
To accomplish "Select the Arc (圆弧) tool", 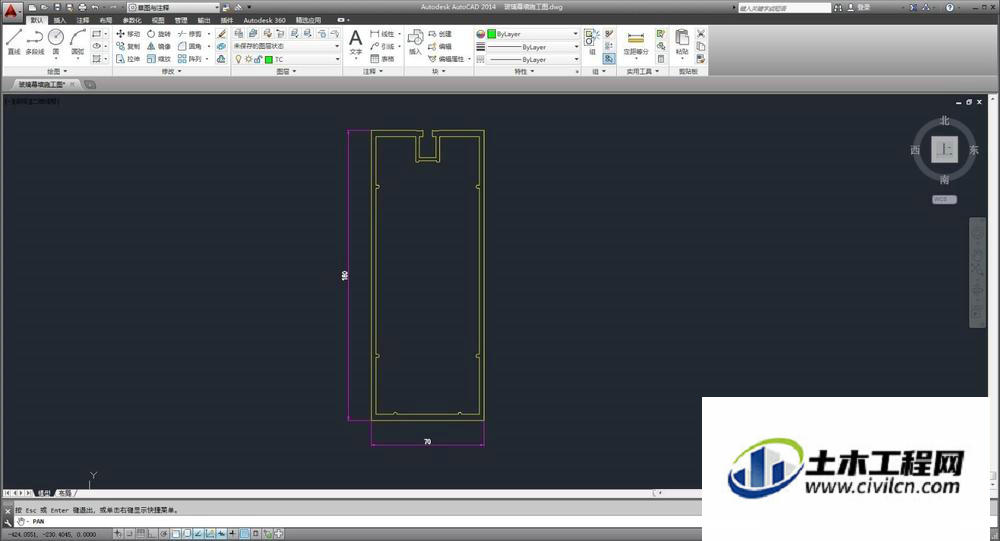I will tap(77, 41).
